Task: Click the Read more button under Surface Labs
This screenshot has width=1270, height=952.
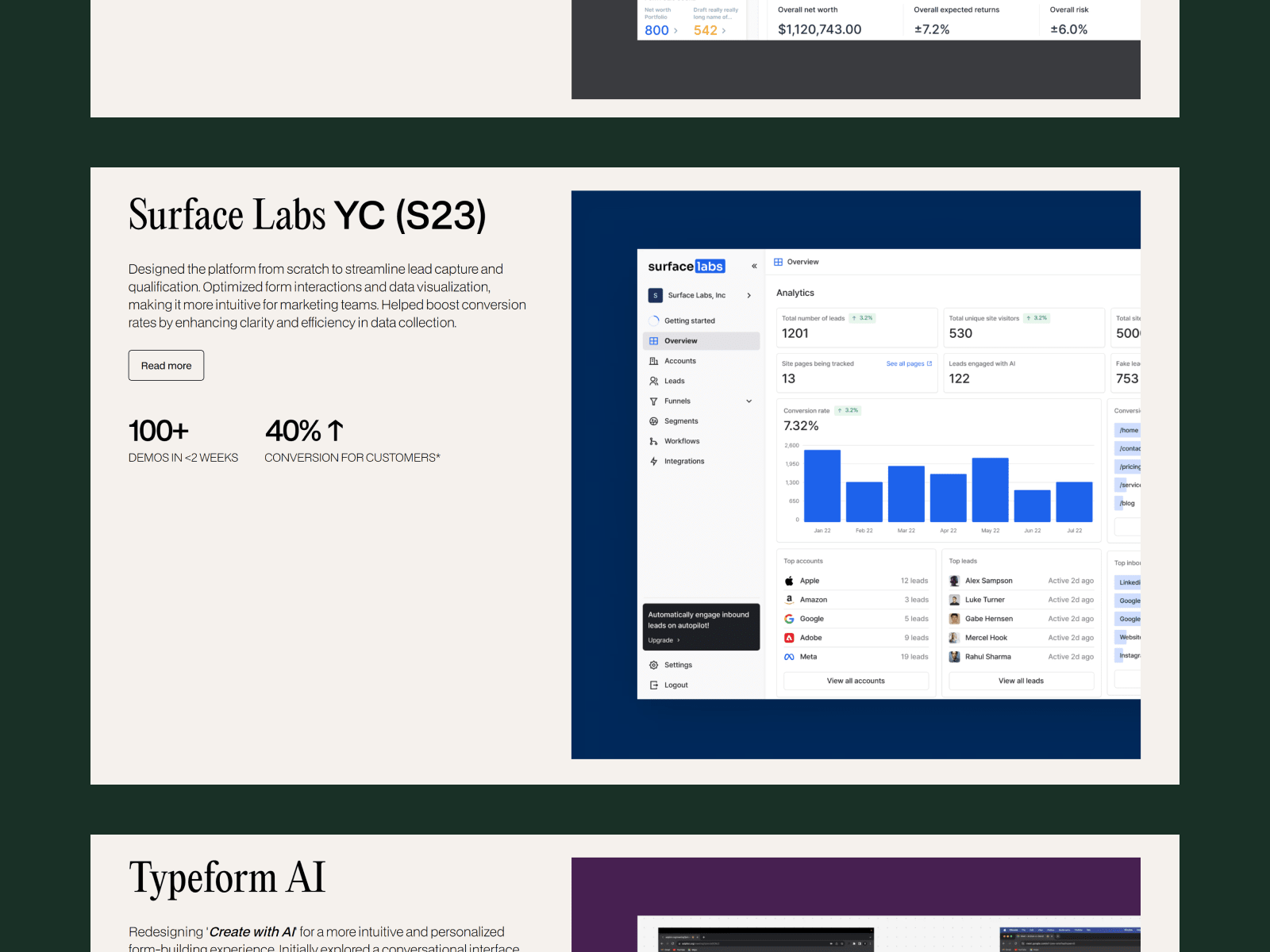Action: 166,365
